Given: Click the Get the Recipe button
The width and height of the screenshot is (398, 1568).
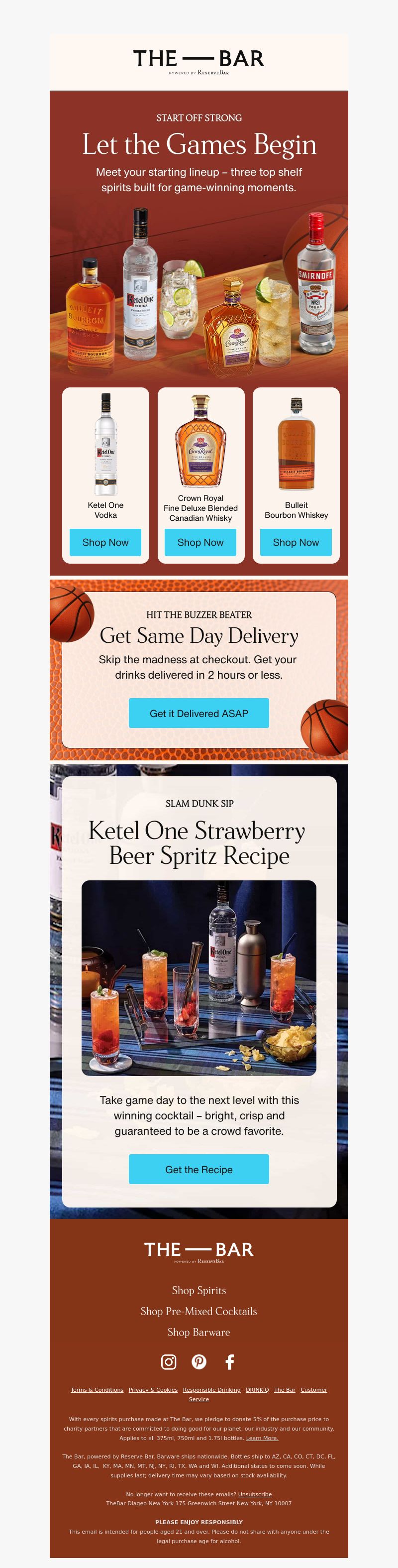Looking at the screenshot, I should tap(199, 1169).
